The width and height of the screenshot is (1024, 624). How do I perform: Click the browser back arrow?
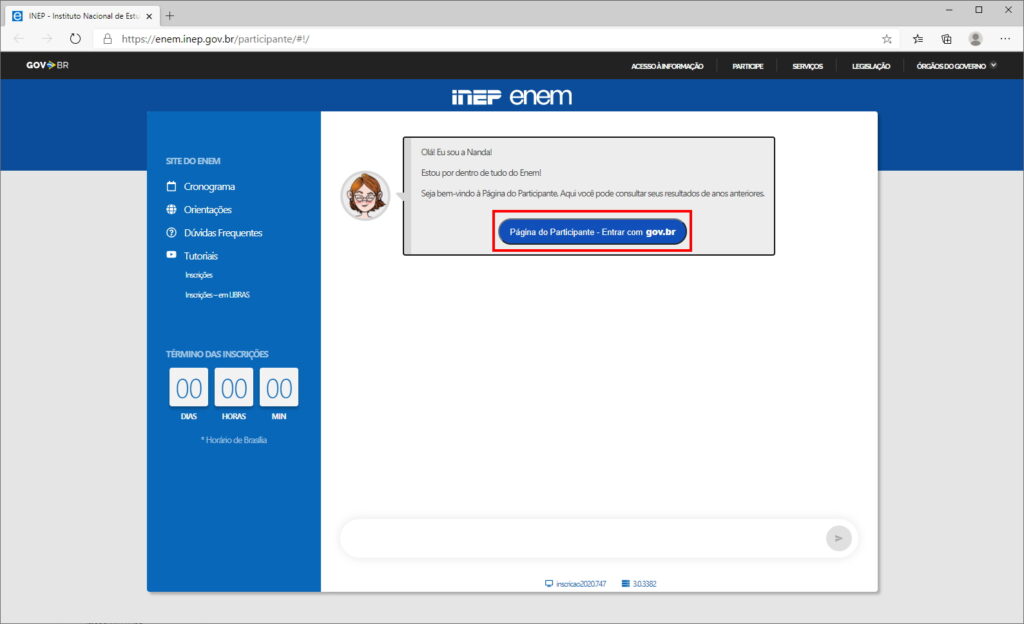[18, 39]
